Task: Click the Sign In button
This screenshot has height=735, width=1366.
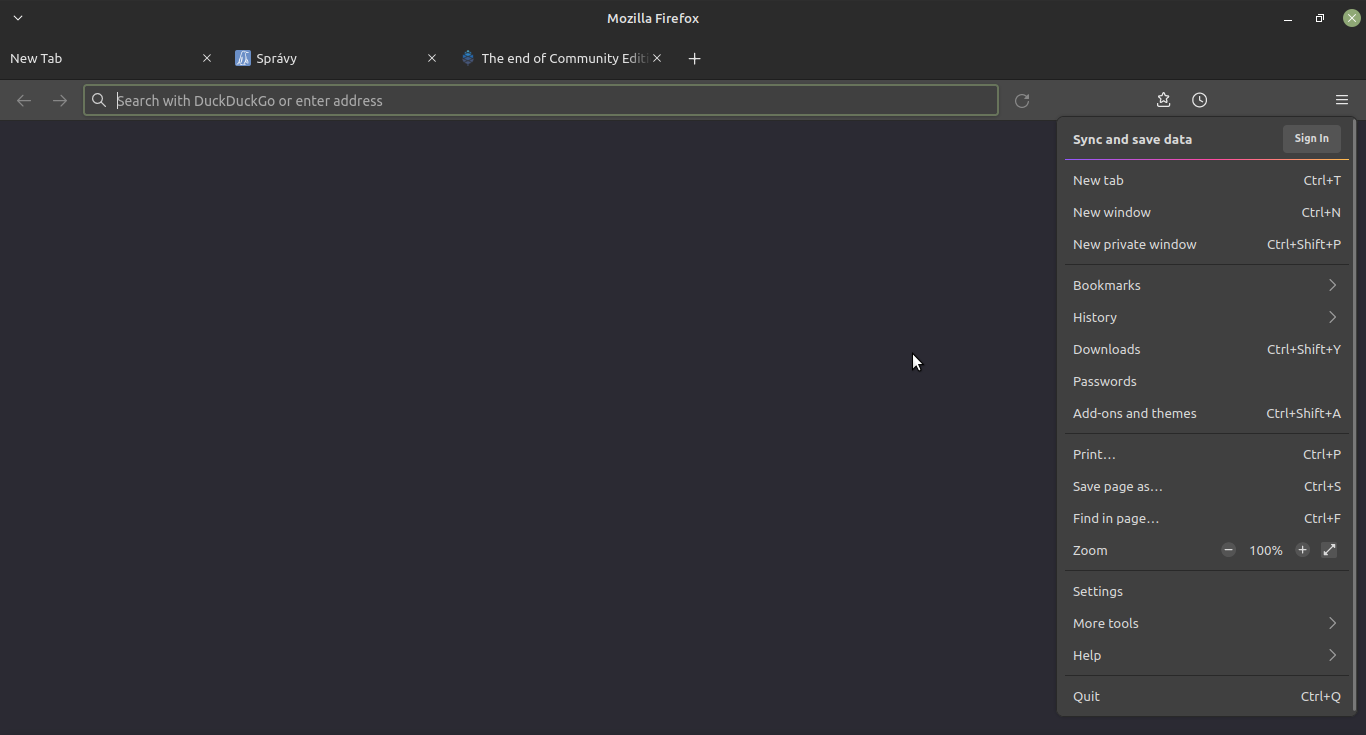Action: point(1311,139)
